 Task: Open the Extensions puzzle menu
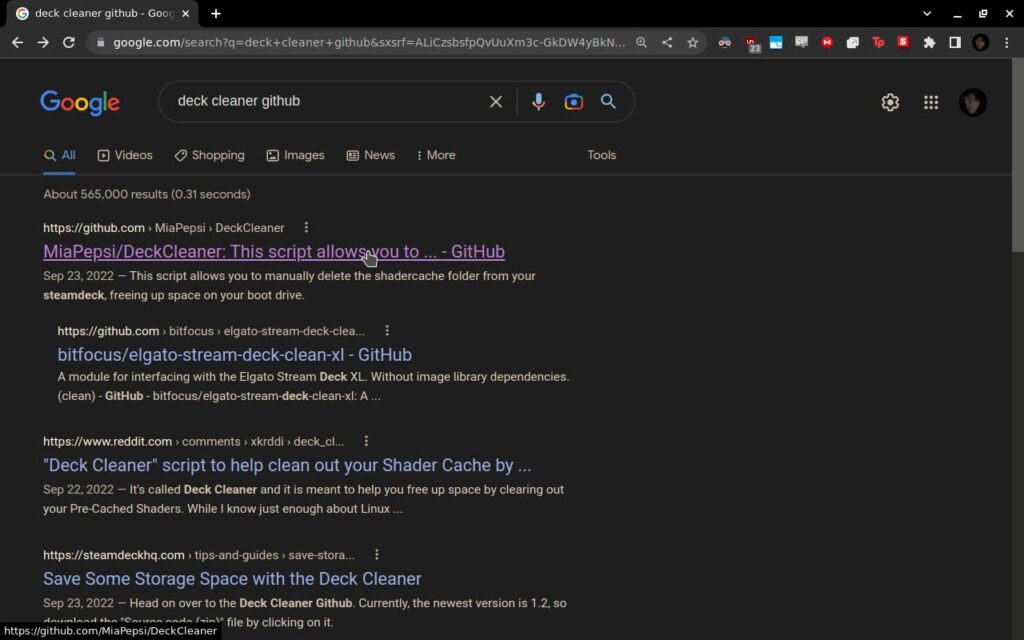[929, 42]
